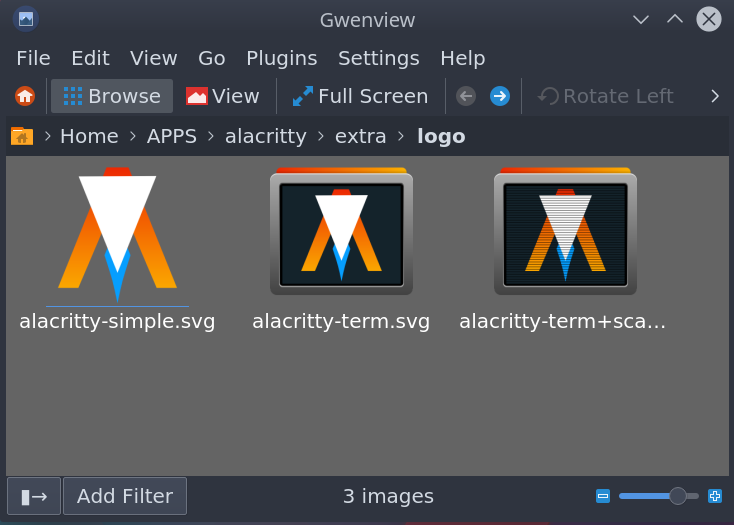Switch to Browse mode
This screenshot has height=525, width=734.
pyautogui.click(x=112, y=96)
